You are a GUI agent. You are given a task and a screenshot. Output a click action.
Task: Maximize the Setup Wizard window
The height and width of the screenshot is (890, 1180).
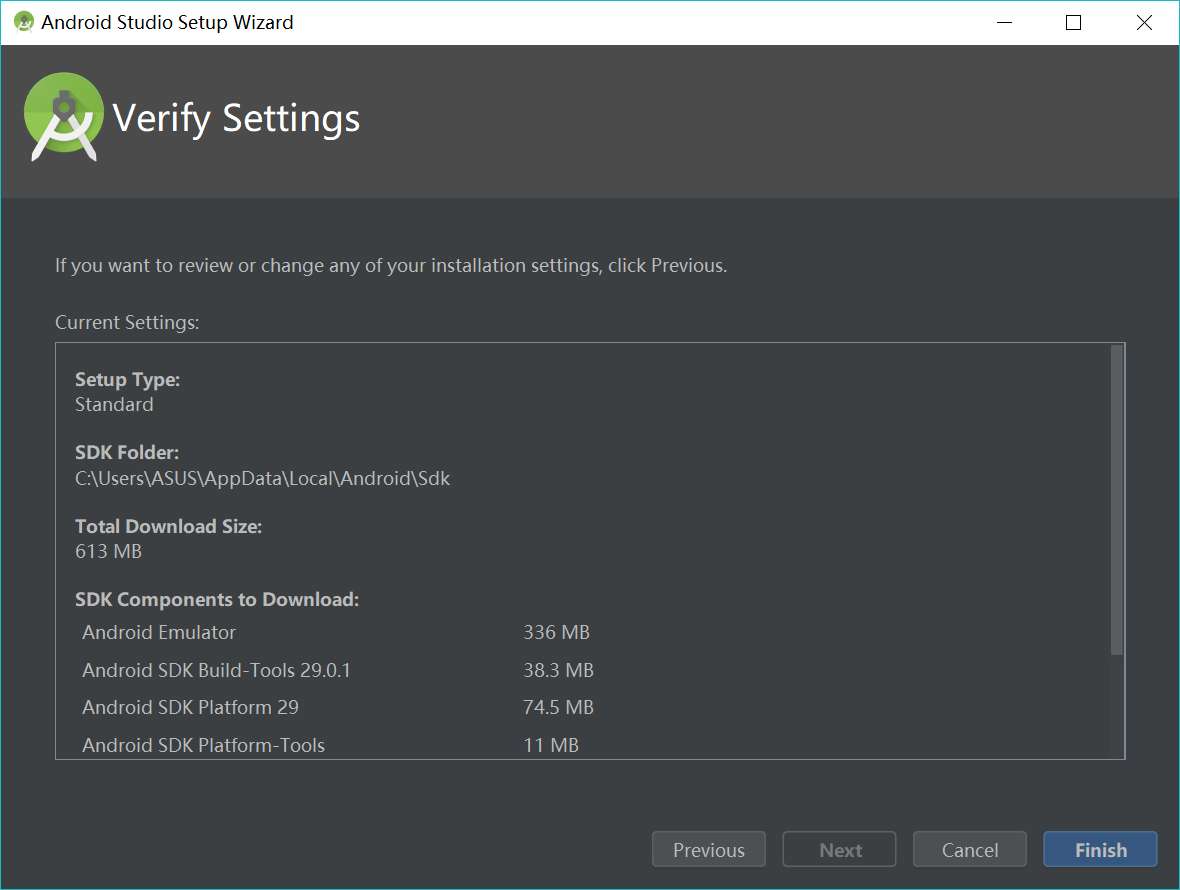coord(1073,23)
